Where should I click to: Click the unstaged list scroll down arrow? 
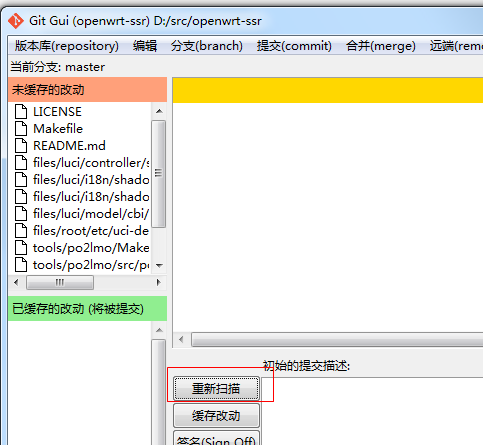point(159,266)
